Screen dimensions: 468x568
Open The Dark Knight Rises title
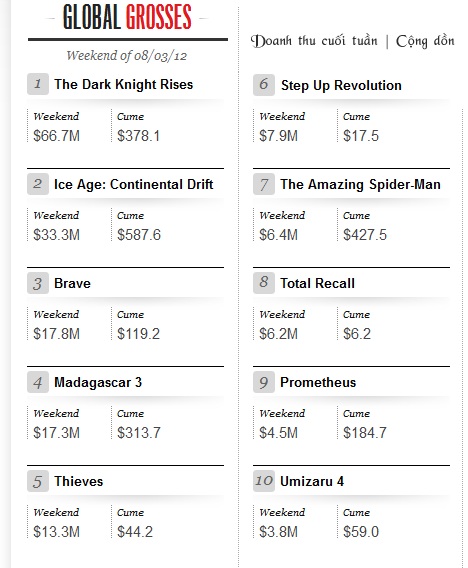pos(124,84)
